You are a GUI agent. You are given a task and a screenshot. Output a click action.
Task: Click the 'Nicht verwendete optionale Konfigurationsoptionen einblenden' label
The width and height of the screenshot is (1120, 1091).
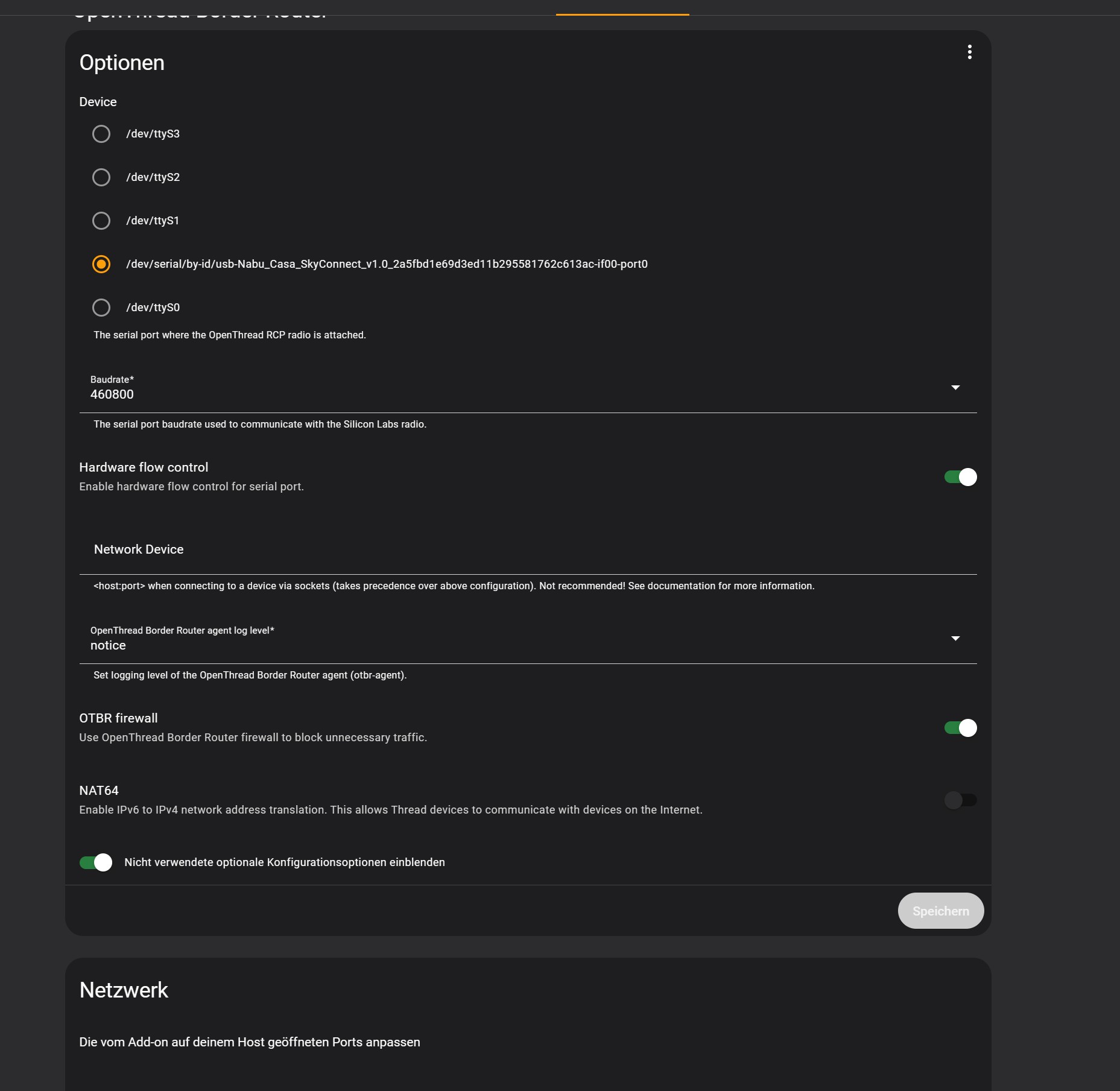(x=285, y=862)
